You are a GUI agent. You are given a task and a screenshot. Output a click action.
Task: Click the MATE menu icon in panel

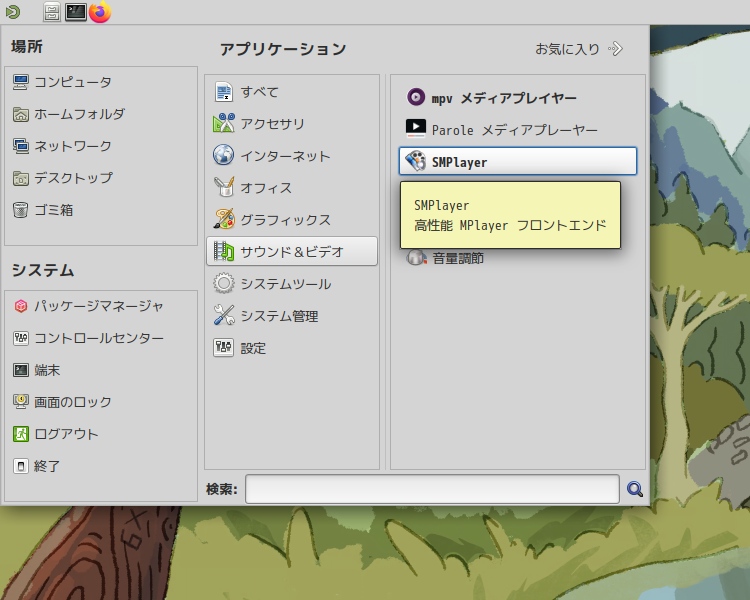13,11
